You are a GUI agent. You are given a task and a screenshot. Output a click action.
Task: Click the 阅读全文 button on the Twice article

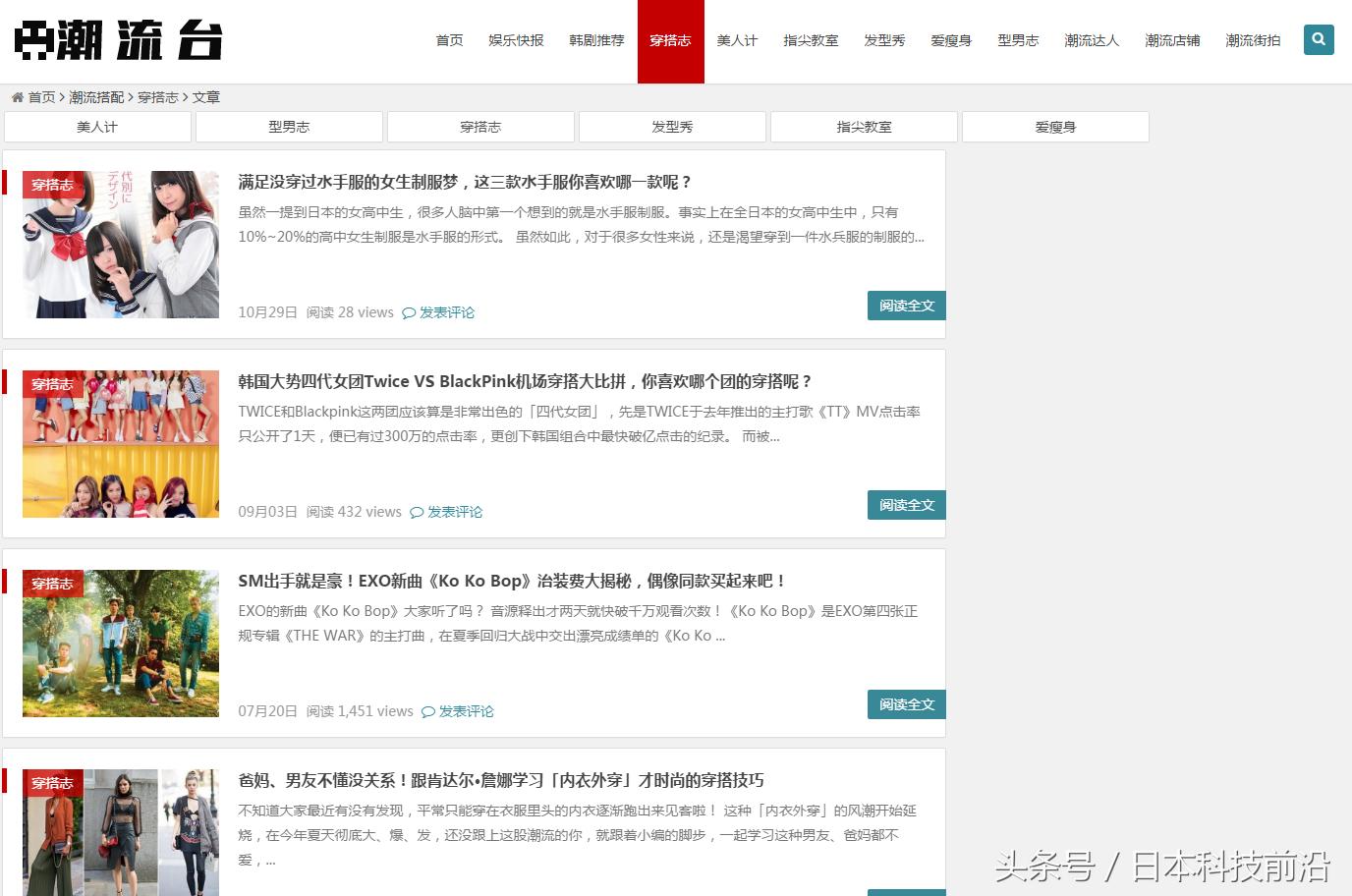click(906, 504)
